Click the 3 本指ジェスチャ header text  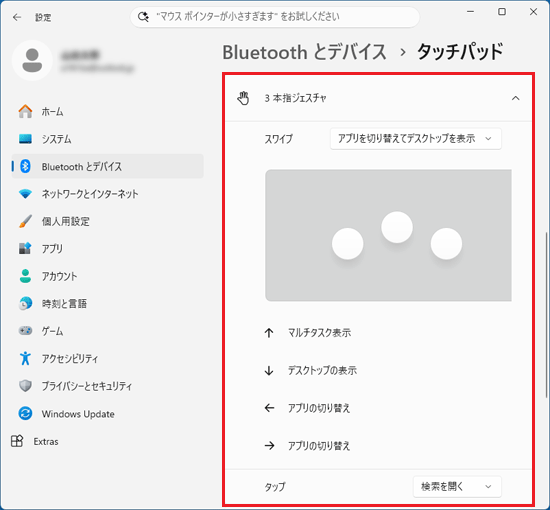[295, 98]
